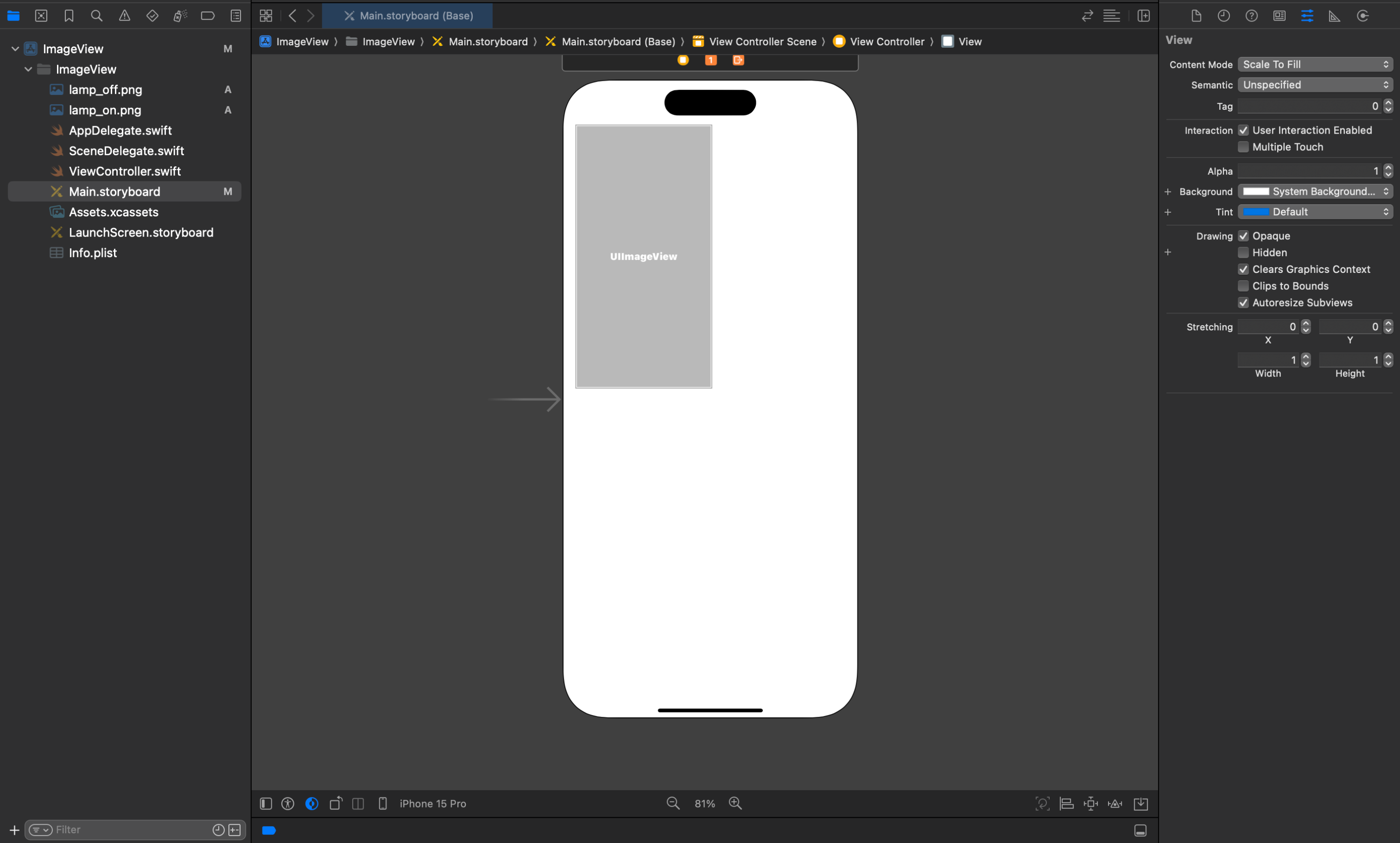Open the Size inspector ruler icon
1400x843 pixels.
click(x=1334, y=16)
